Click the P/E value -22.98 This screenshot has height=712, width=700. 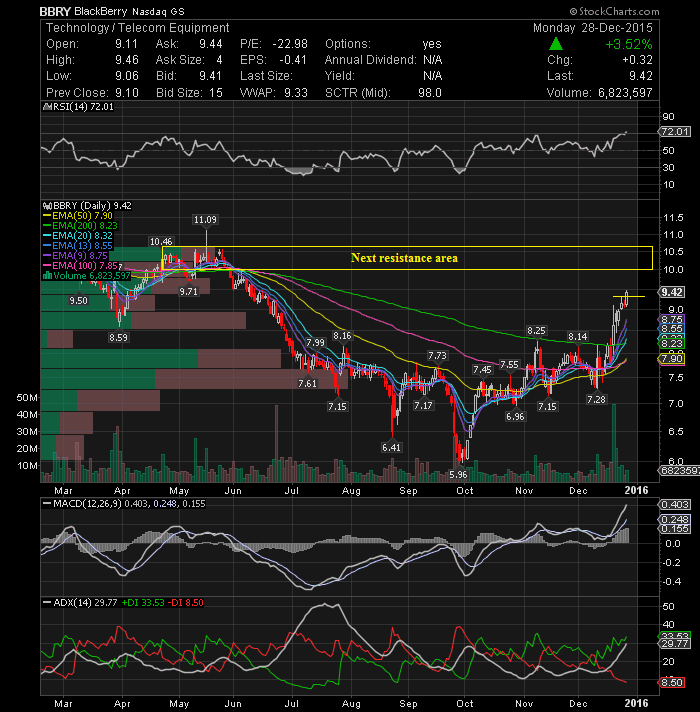point(290,44)
